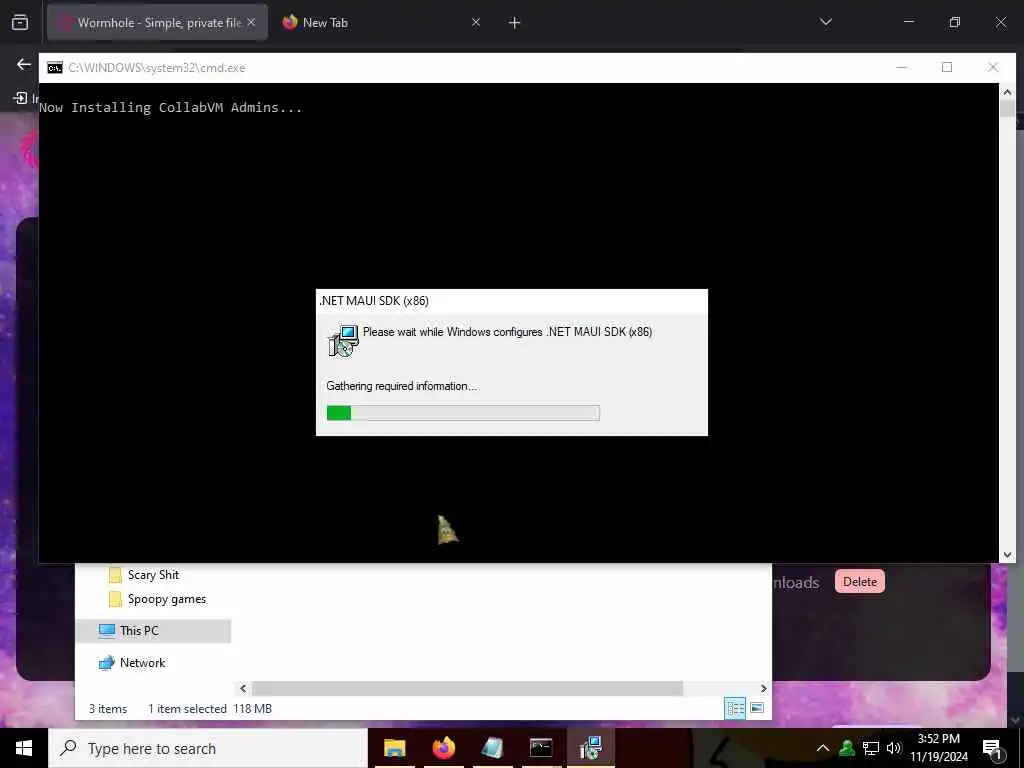Click cmd window scrollbar down arrow
Viewport: 1024px width, 768px height.
(1007, 554)
